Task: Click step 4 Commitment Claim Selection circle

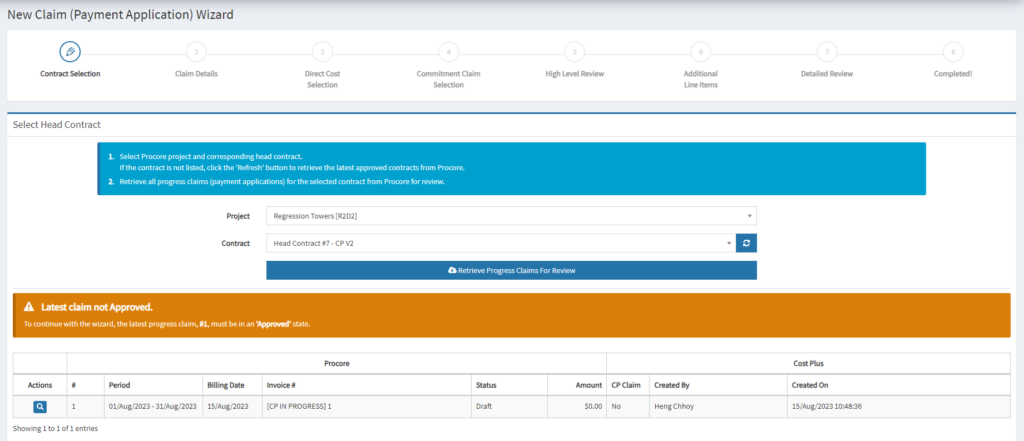Action: [x=448, y=52]
